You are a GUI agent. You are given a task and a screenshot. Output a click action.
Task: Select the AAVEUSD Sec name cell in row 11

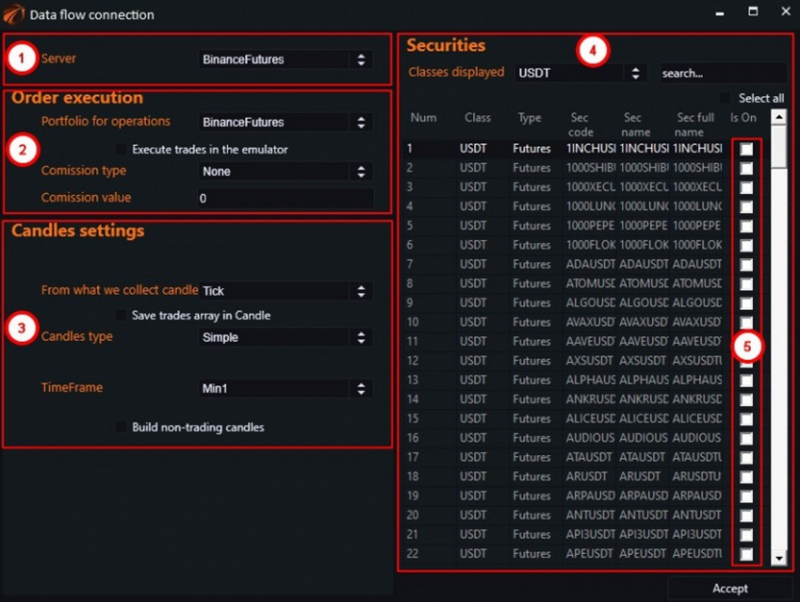[643, 341]
